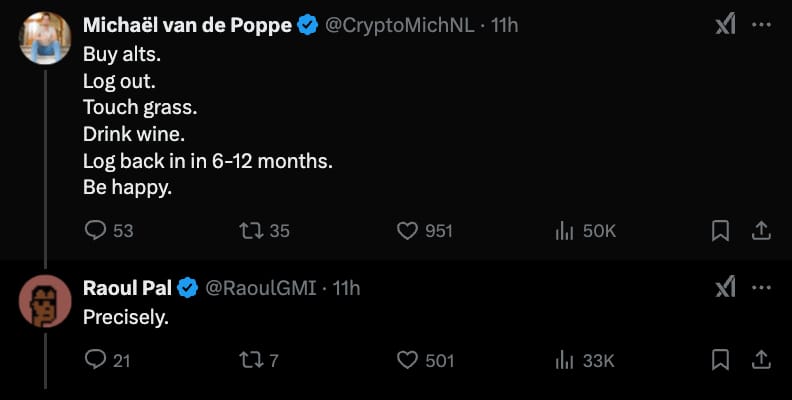Visit the @RaoulGMI handle link
The width and height of the screenshot is (792, 400).
coord(260,288)
